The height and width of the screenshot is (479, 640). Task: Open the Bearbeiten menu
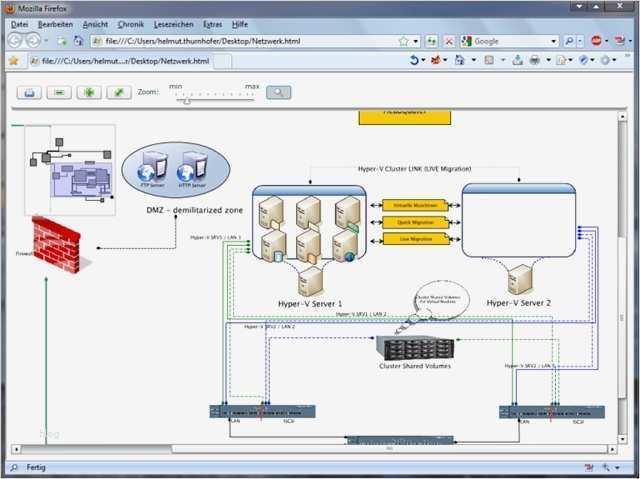(55, 24)
